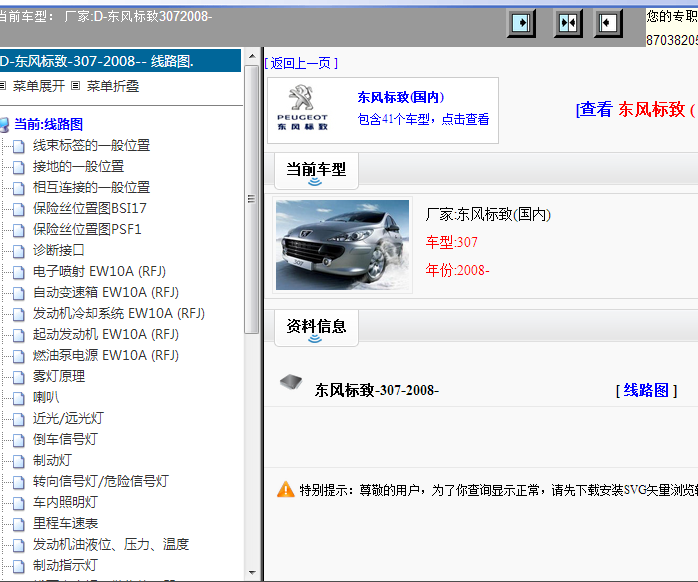The width and height of the screenshot is (698, 582).
Task: Select the 当前:线路图 tree root
Action: (x=48, y=124)
